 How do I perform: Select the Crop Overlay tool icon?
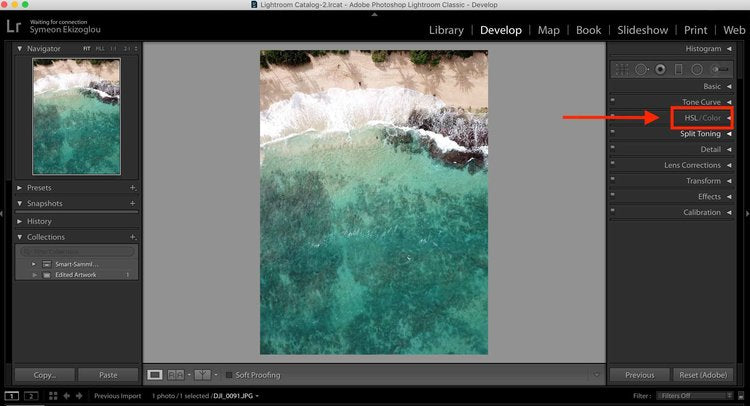click(x=622, y=69)
